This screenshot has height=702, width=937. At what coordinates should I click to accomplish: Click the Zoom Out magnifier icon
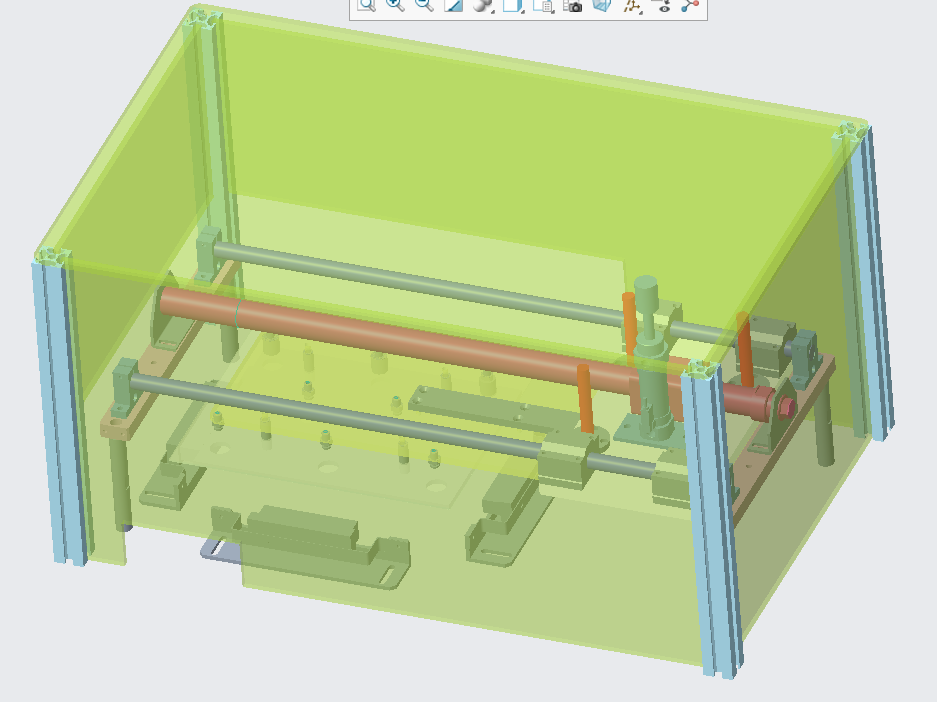424,5
